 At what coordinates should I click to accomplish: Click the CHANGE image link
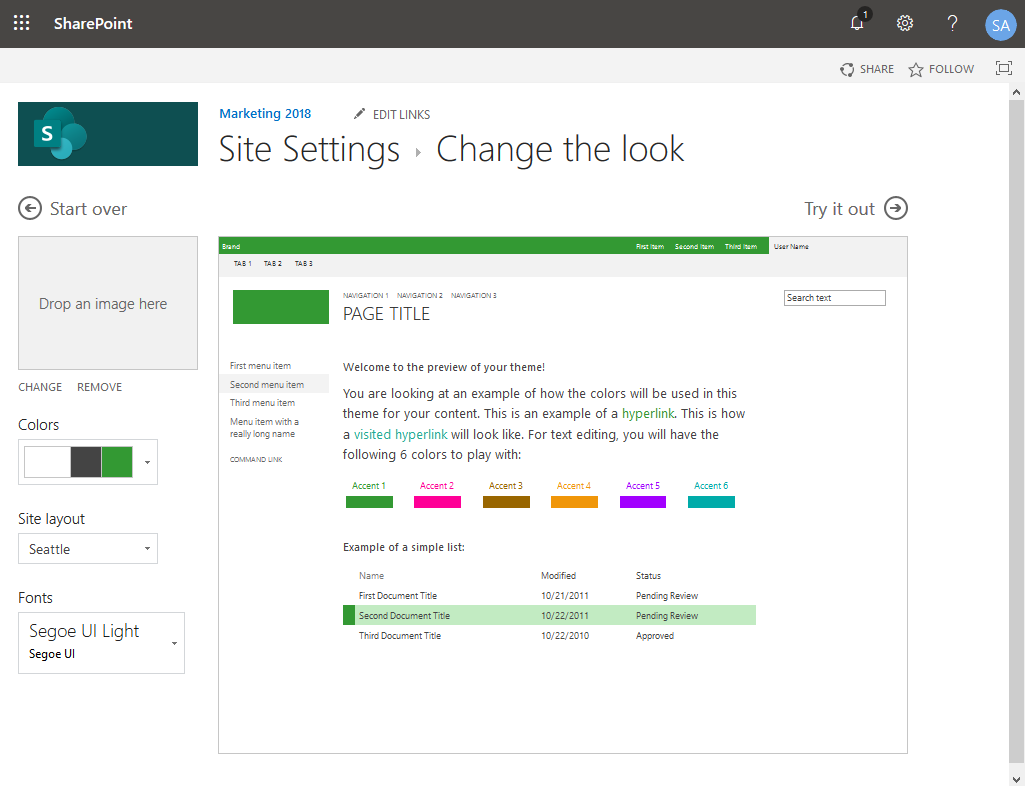[40, 386]
